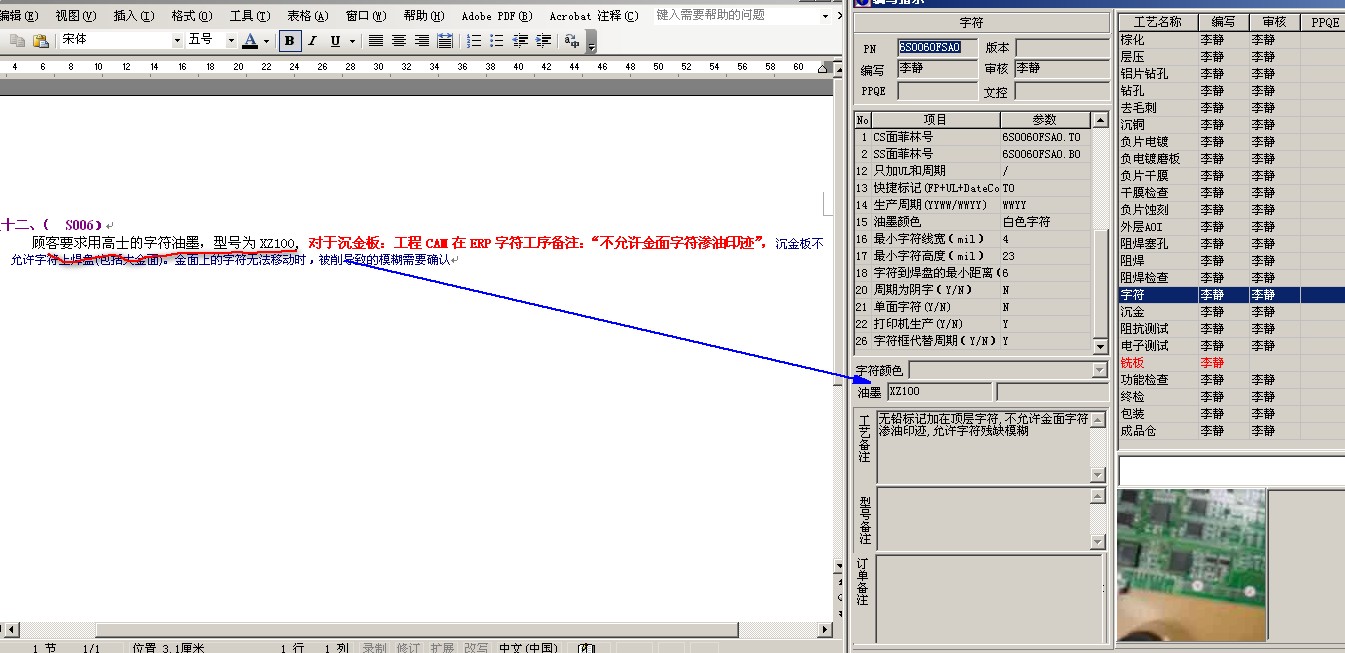Decrease indent icon in toolbar

(x=520, y=41)
